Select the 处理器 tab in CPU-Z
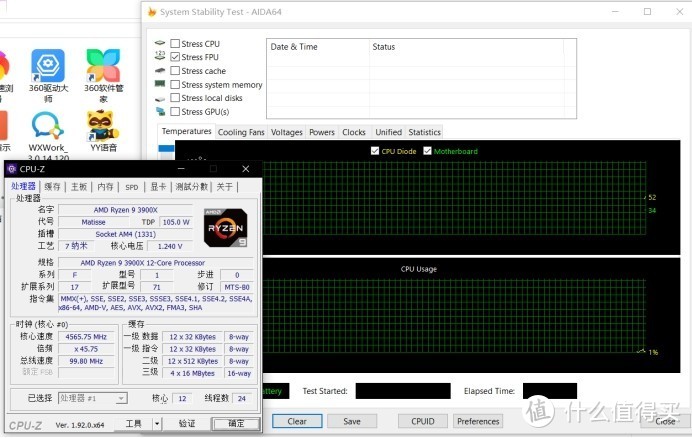The width and height of the screenshot is (692, 438). [x=23, y=186]
